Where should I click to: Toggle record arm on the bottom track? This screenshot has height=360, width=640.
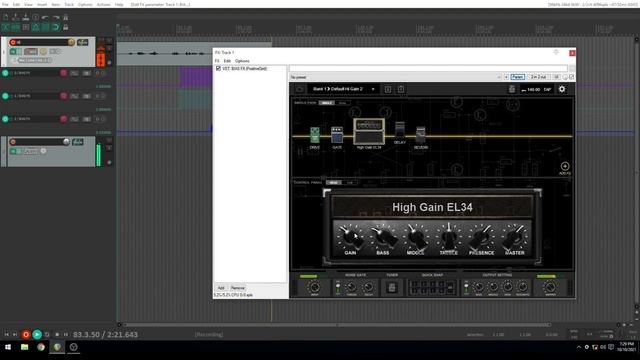point(13,142)
